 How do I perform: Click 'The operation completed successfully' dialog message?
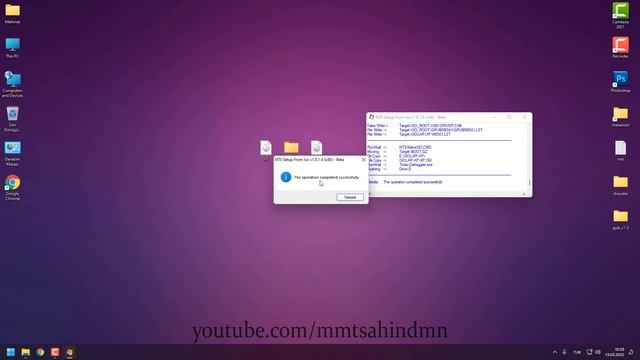[327, 178]
